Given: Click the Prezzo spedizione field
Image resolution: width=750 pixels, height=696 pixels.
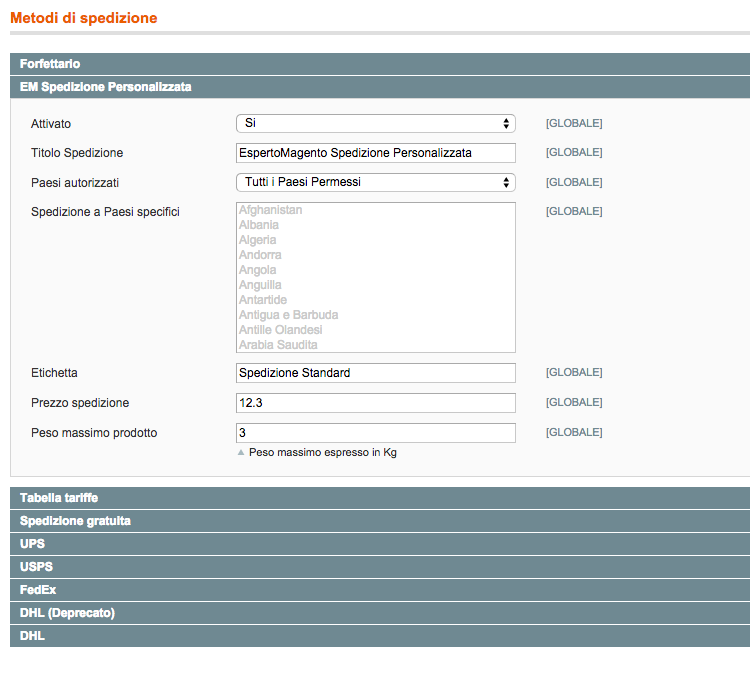Looking at the screenshot, I should click(375, 403).
